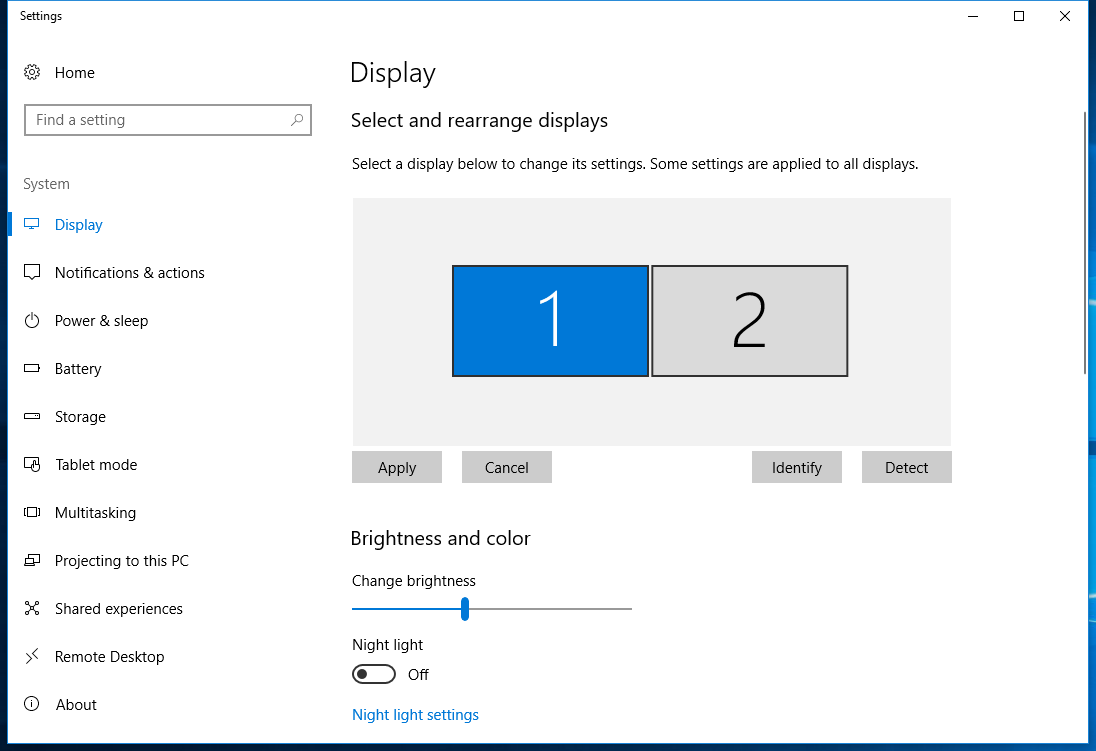Click the Apply button
1096x751 pixels.
397,467
